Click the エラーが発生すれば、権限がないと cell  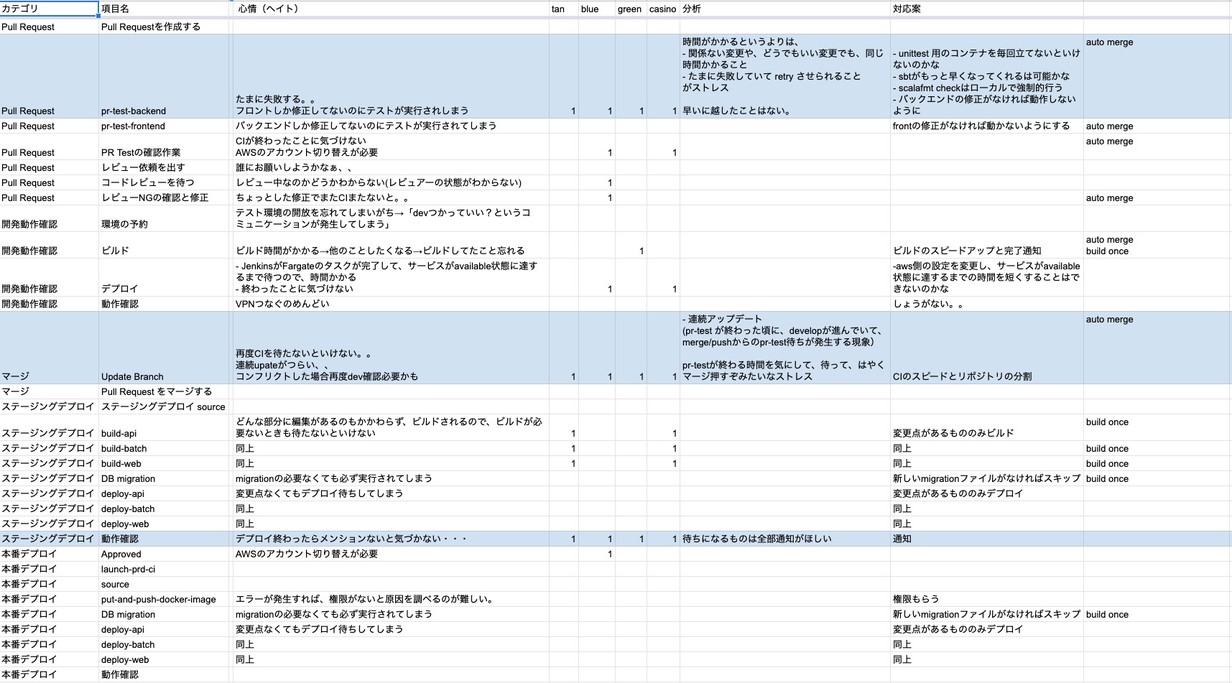tap(391, 600)
